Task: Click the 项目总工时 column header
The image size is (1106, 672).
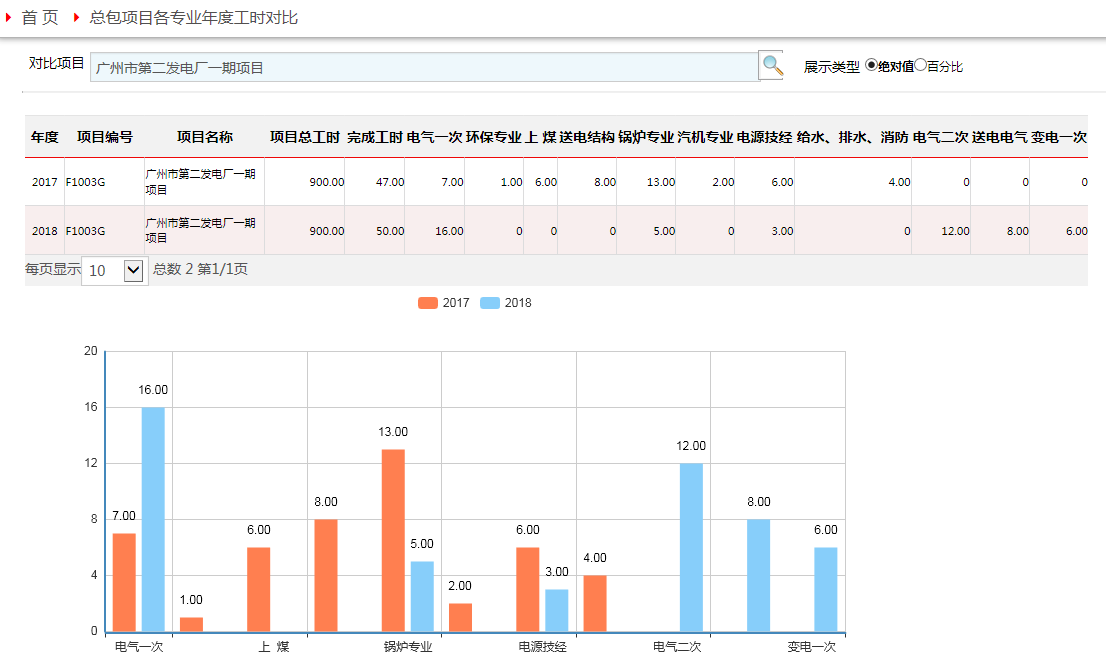Action: pyautogui.click(x=305, y=137)
